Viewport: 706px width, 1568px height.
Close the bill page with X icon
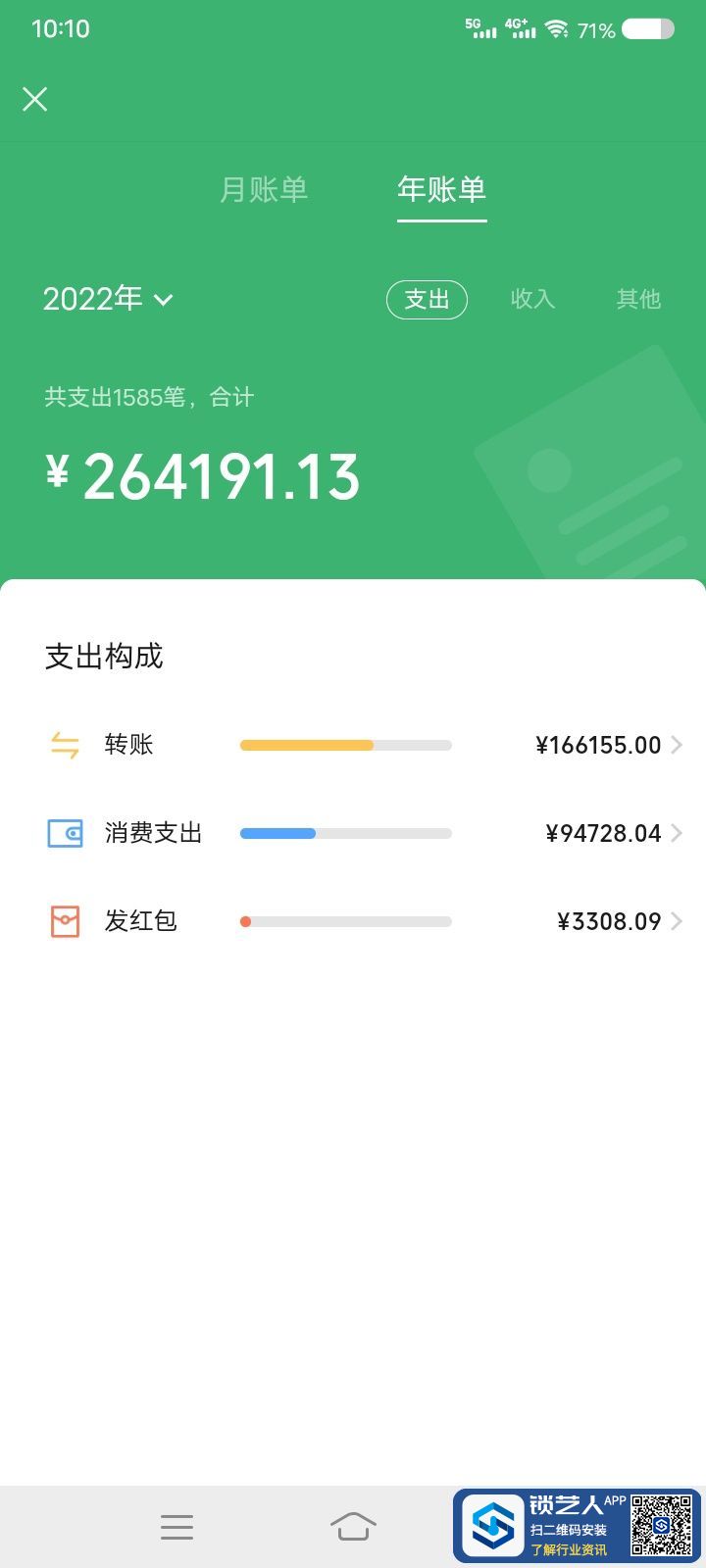point(35,99)
